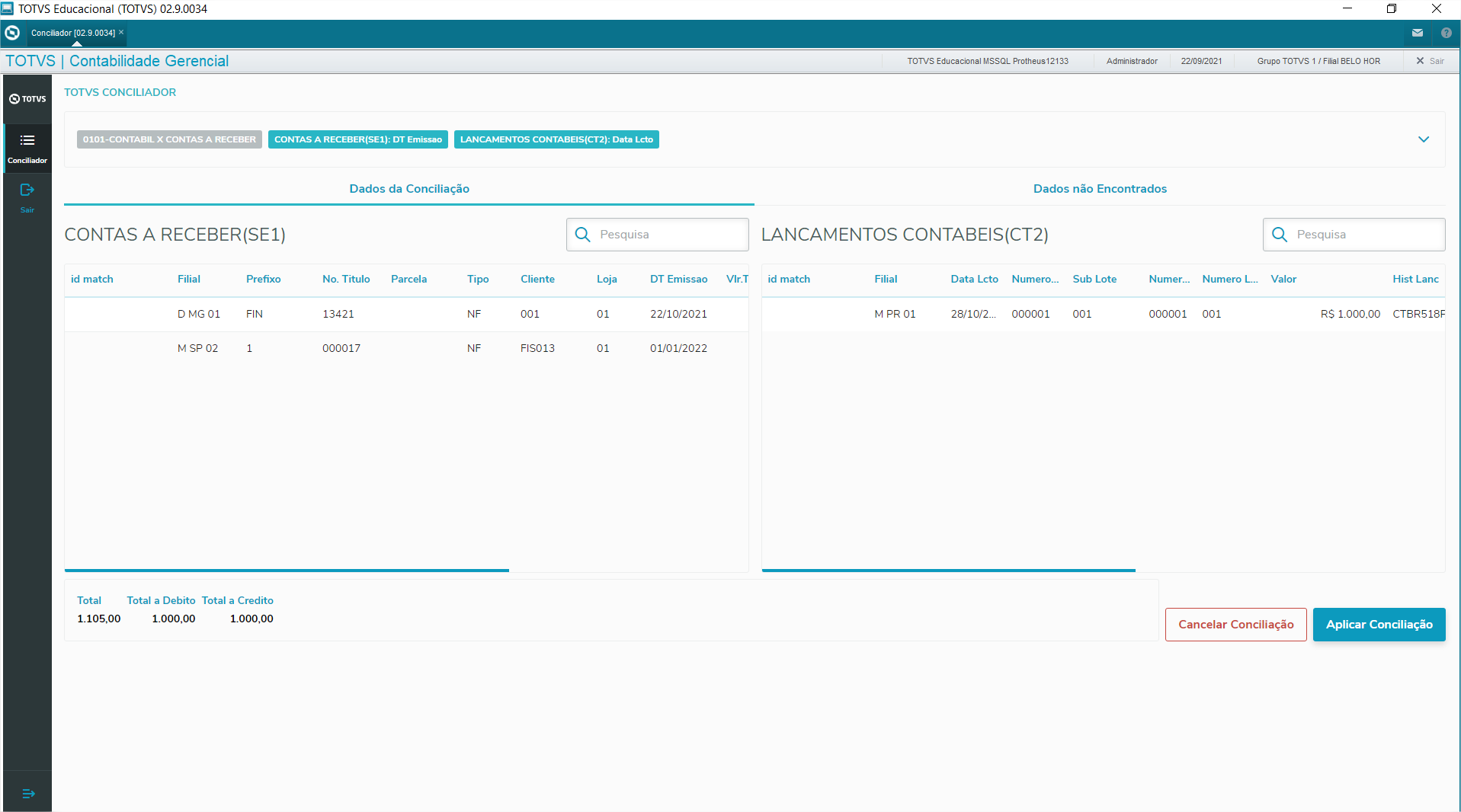Viewport: 1461px width, 812px height.
Task: Click the FIN prefix cell
Action: point(255,314)
